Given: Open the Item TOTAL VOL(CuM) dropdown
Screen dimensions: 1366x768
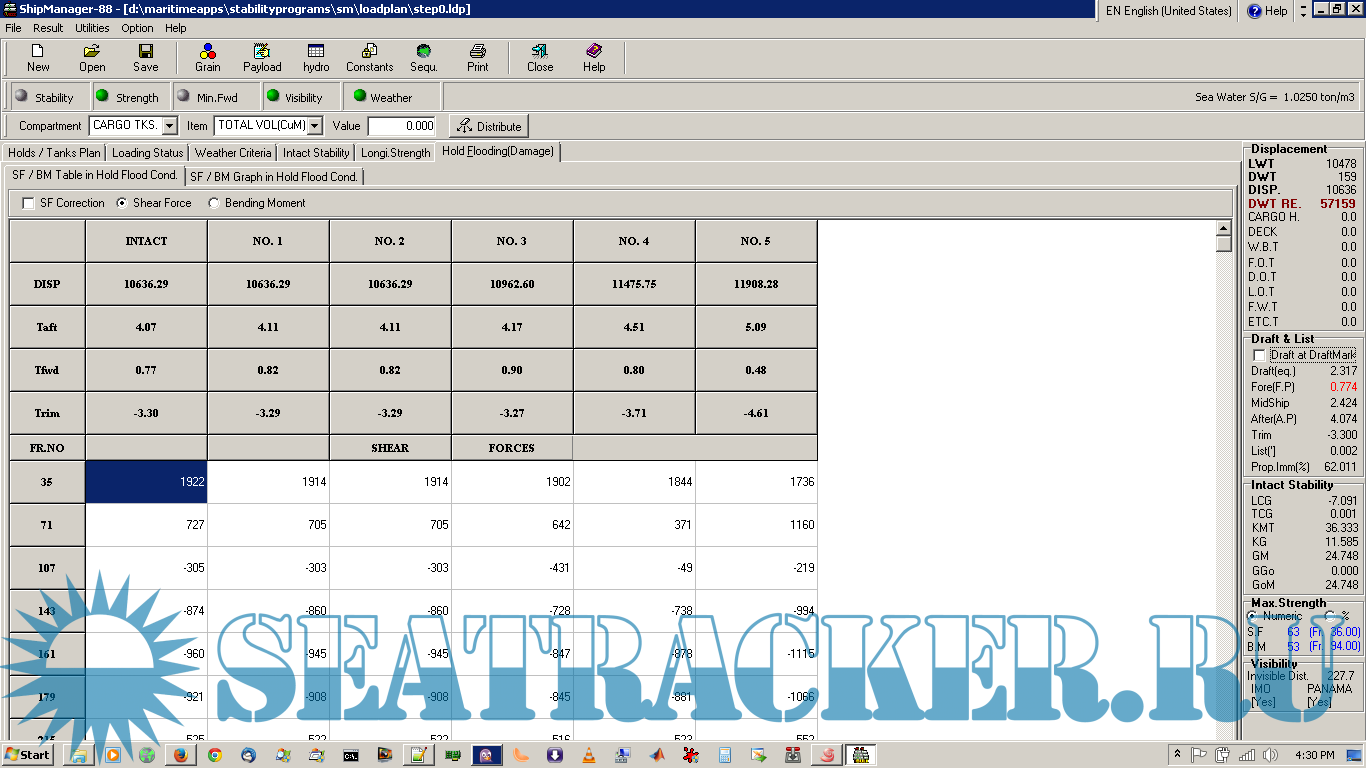Looking at the screenshot, I should point(315,126).
